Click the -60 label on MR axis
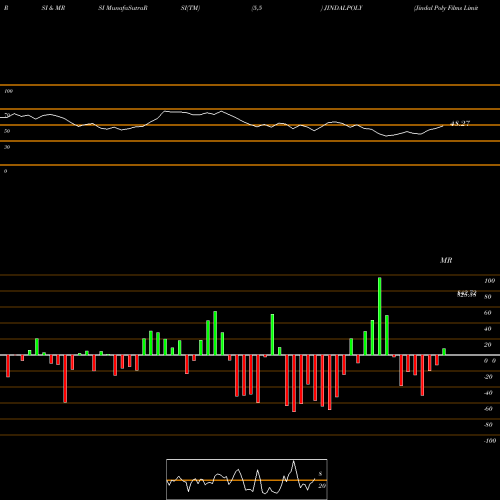Viewport: 500px width, 500px height. [488, 409]
